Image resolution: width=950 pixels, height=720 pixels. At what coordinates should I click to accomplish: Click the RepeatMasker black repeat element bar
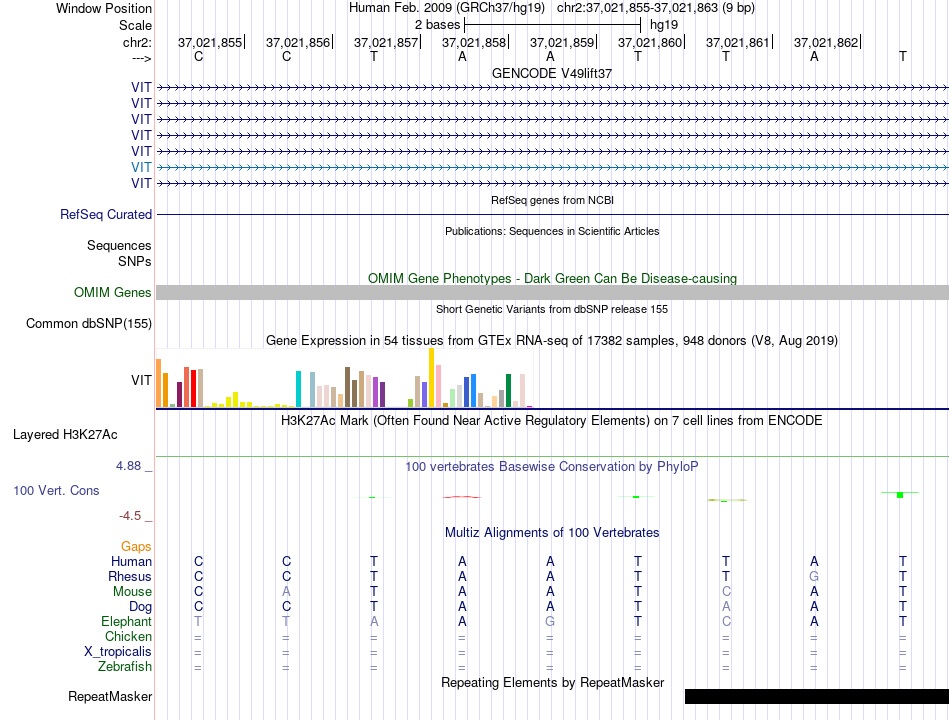click(817, 696)
